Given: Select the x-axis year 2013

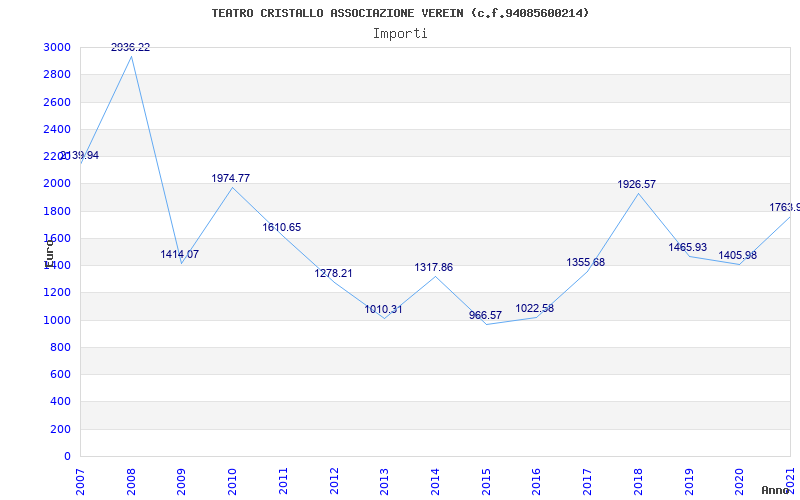Looking at the screenshot, I should 385,481.
